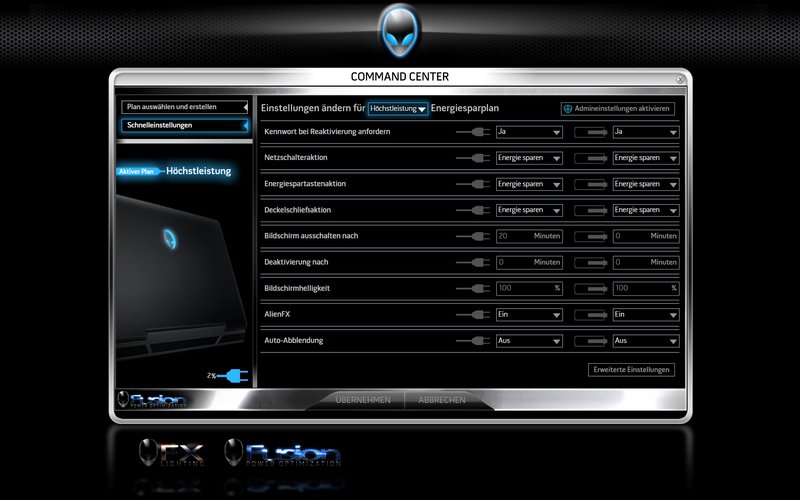The height and width of the screenshot is (500, 800).
Task: Open AlienFX Lighting module icon
Action: coord(172,453)
